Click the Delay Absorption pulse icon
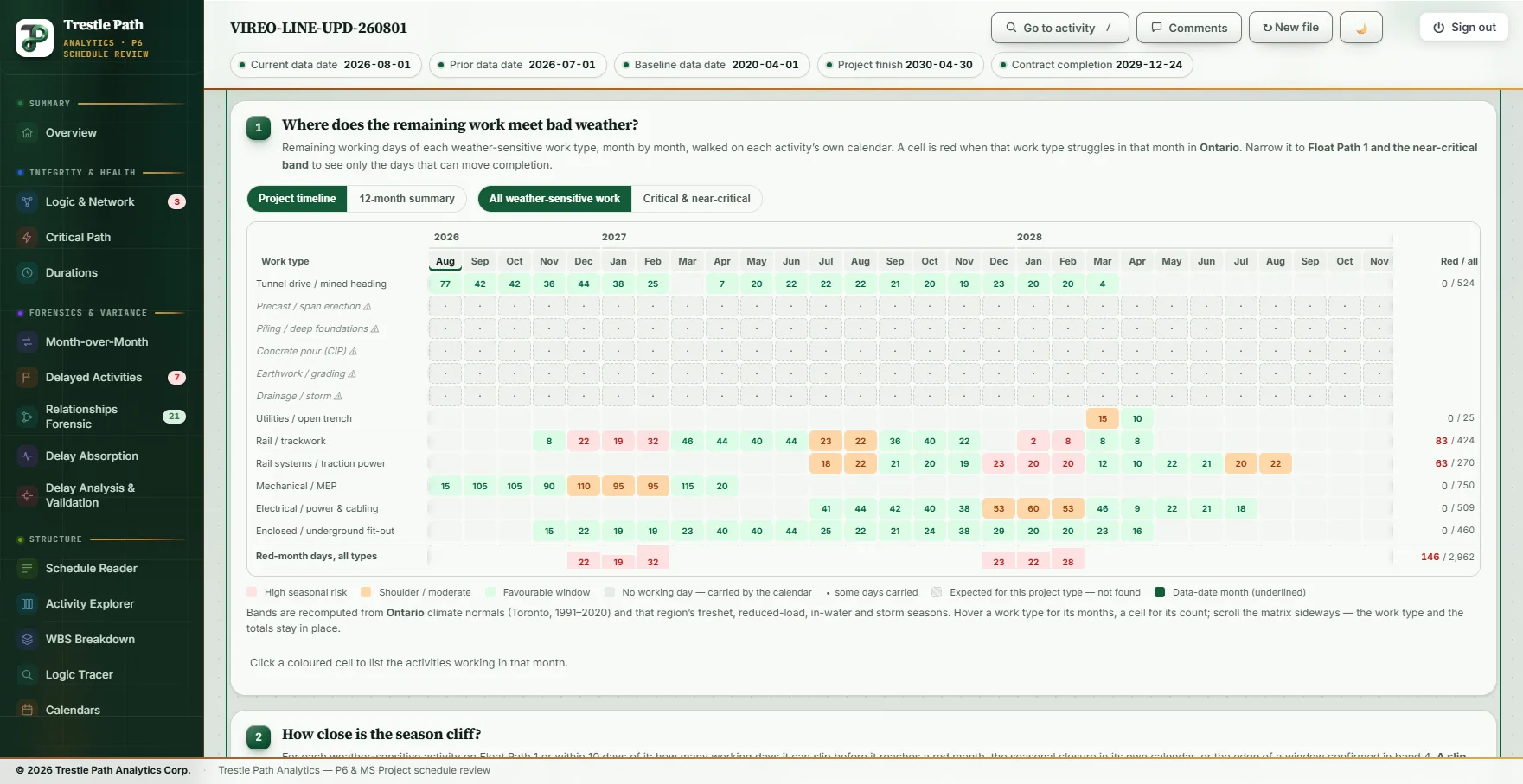Viewport: 1523px width, 784px height. pyautogui.click(x=28, y=456)
